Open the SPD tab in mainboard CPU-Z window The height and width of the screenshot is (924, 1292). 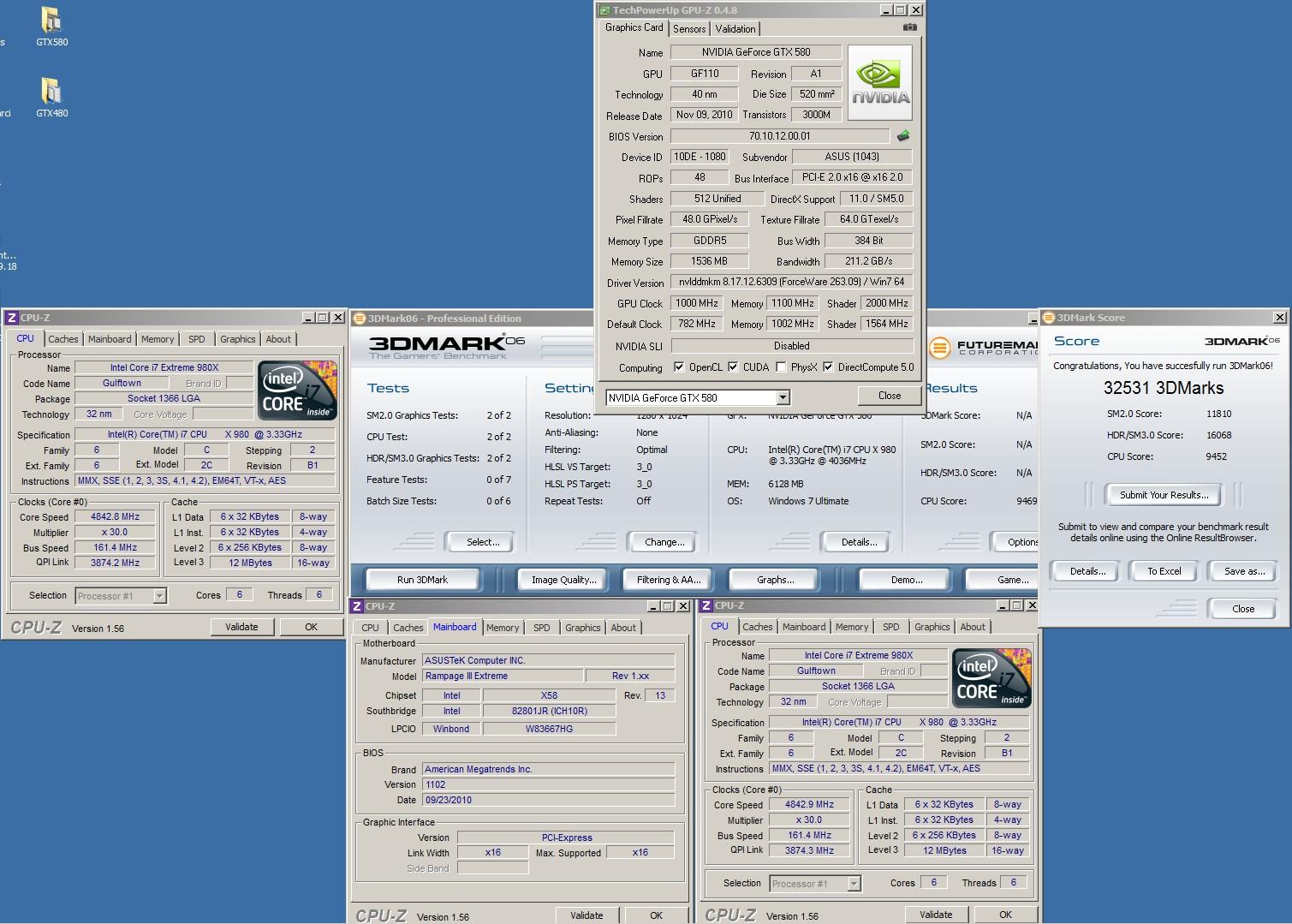542,628
